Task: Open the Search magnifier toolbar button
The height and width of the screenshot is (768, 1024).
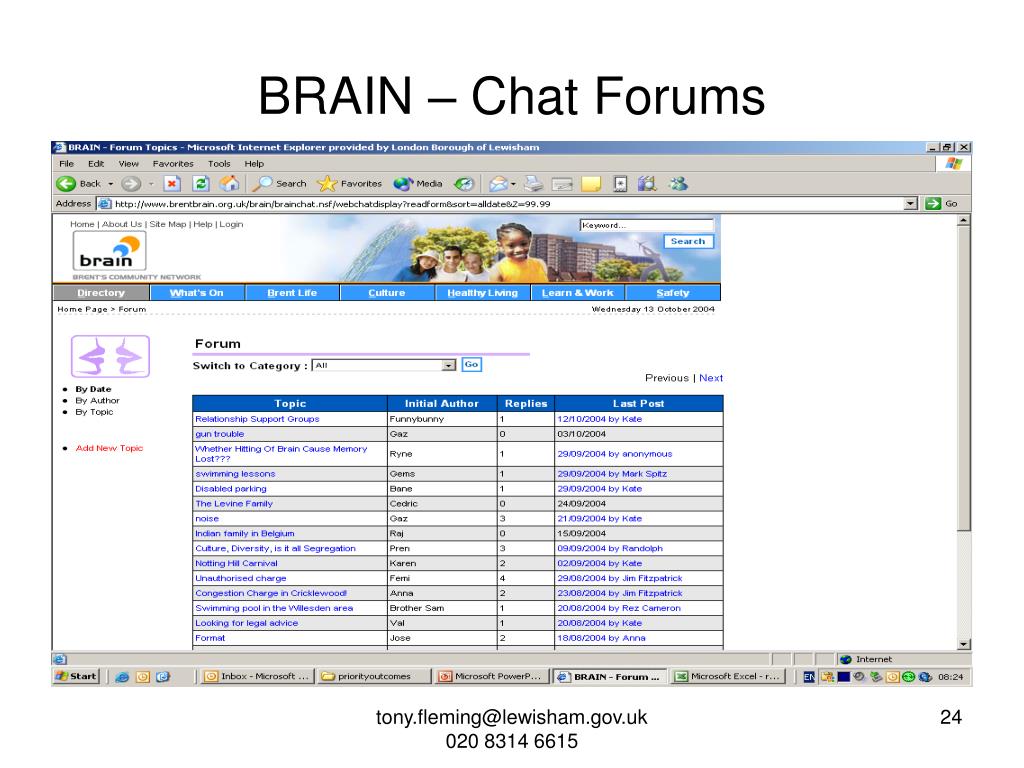Action: pos(281,184)
